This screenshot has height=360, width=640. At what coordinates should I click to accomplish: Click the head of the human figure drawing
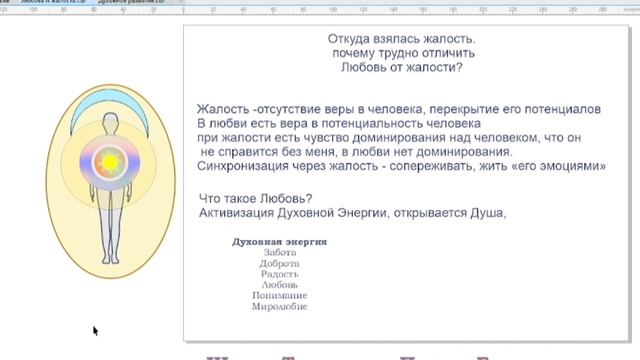click(110, 121)
